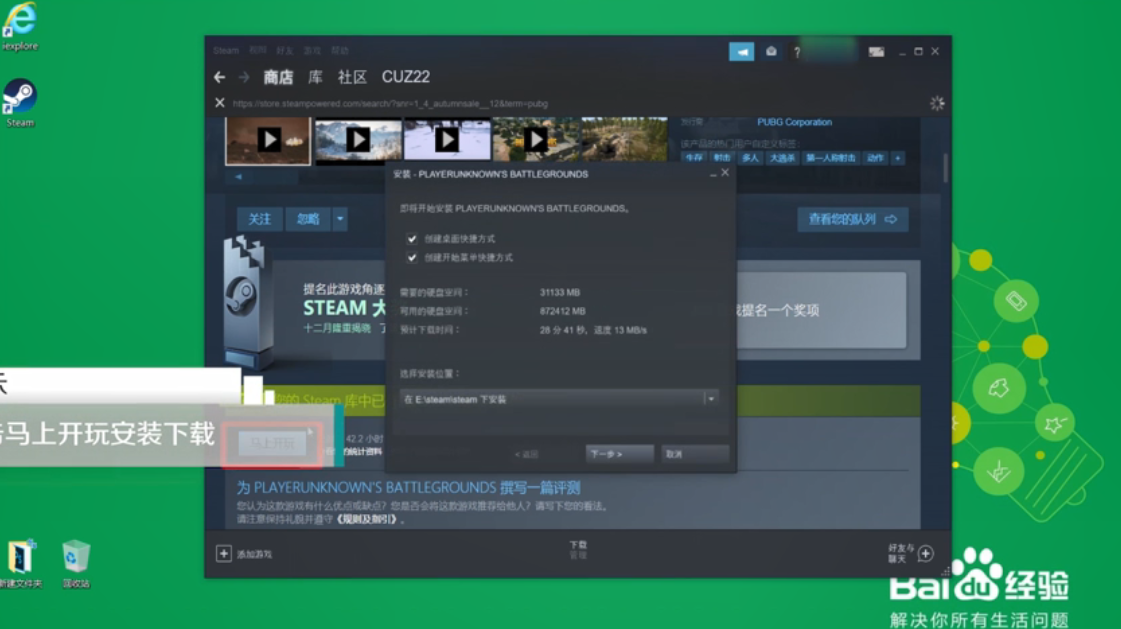Click 好友与聊天 label

coord(901,553)
